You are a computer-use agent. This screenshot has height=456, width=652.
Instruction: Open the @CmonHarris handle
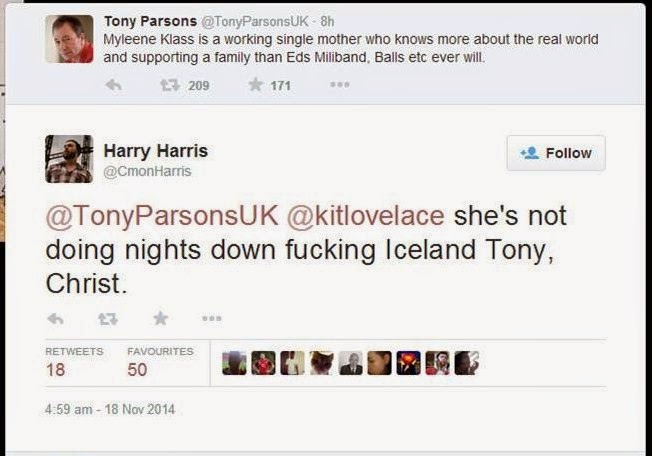147,171
